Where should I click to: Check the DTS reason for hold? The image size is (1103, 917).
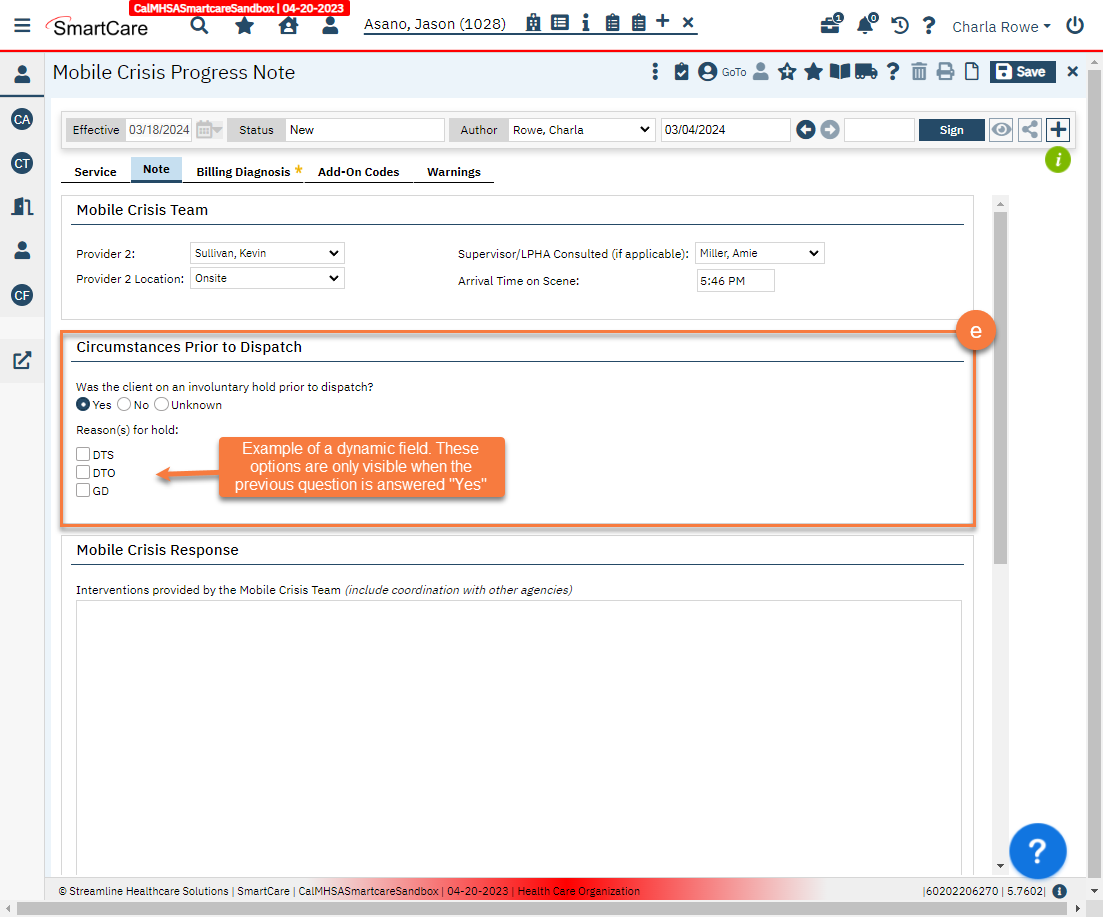pyautogui.click(x=84, y=454)
